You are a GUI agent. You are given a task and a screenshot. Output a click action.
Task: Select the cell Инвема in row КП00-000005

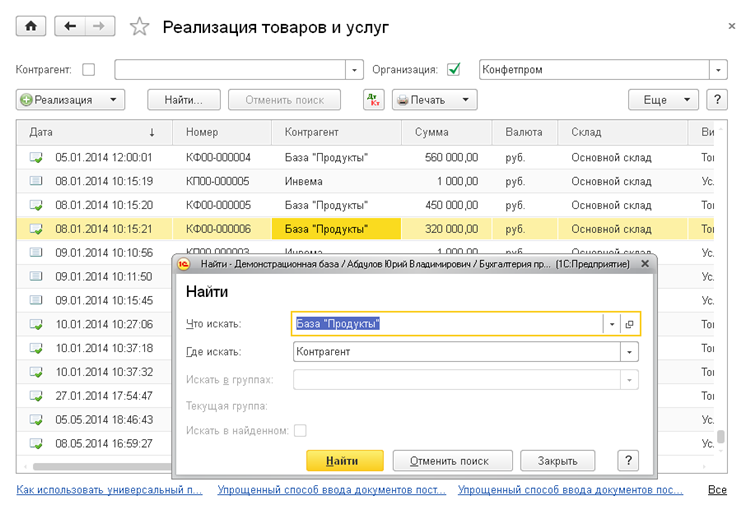click(304, 181)
